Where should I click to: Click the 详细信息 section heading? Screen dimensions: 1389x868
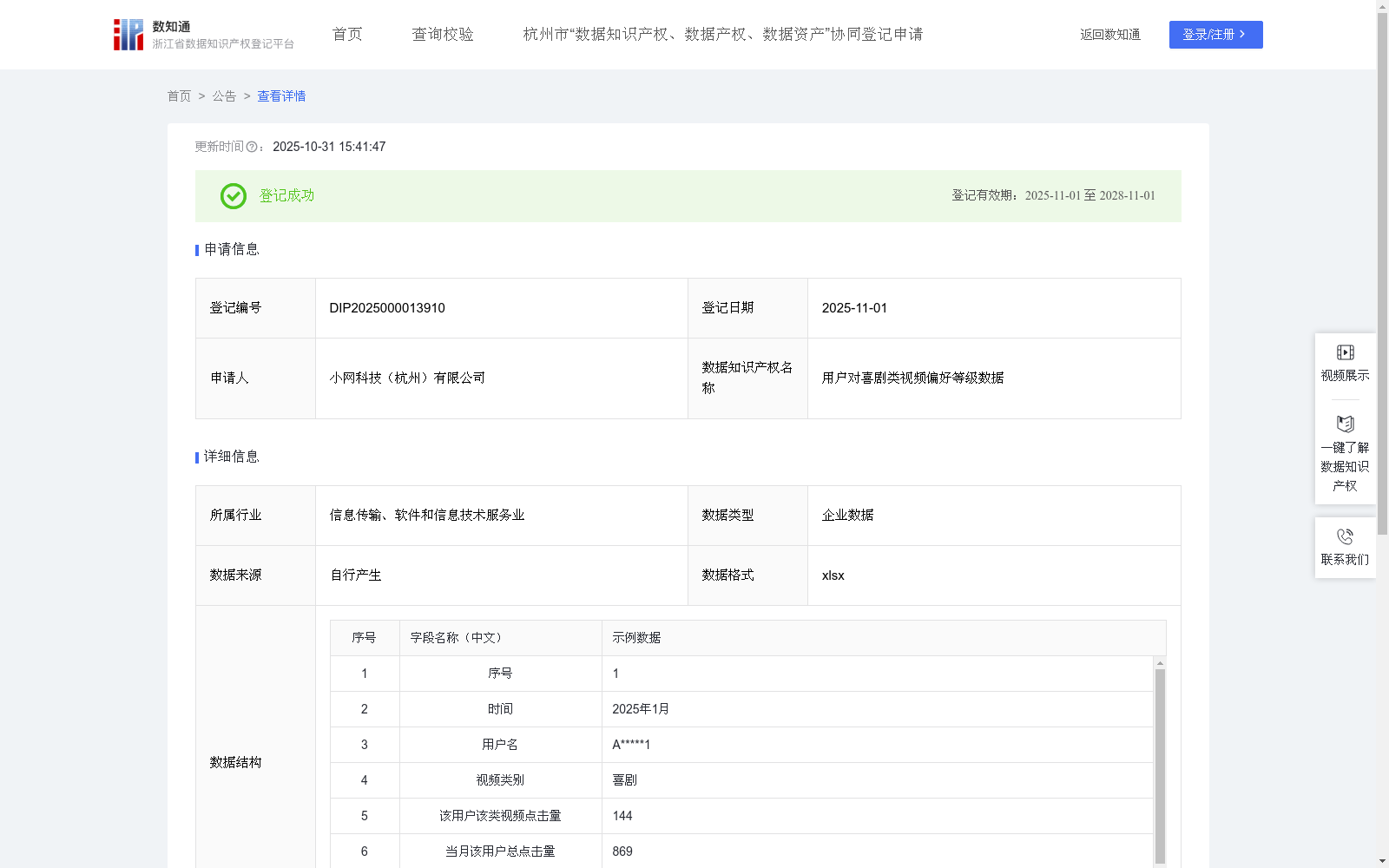tap(231, 457)
